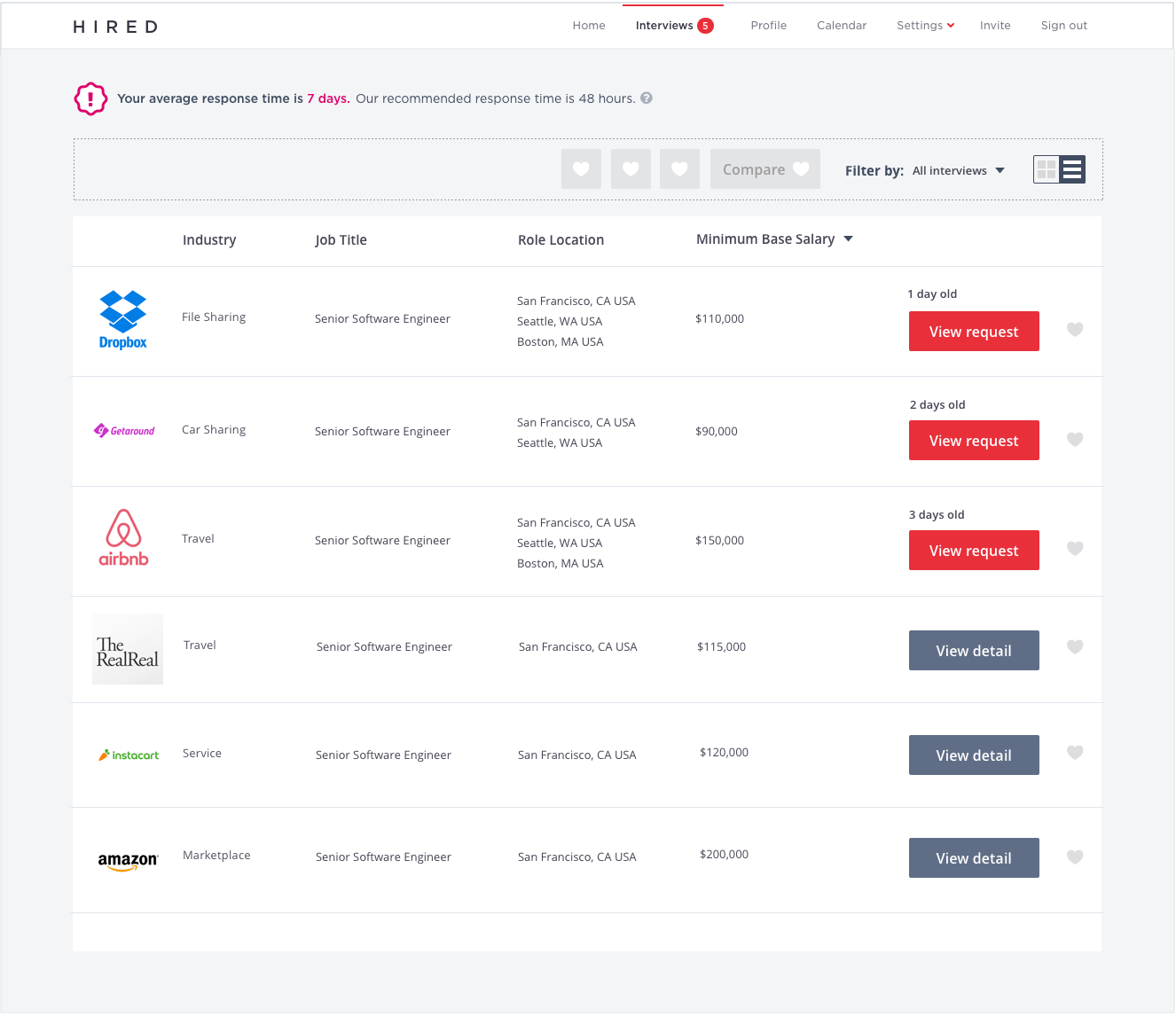Go to the Home page
The width and height of the screenshot is (1176, 1017).
589,26
